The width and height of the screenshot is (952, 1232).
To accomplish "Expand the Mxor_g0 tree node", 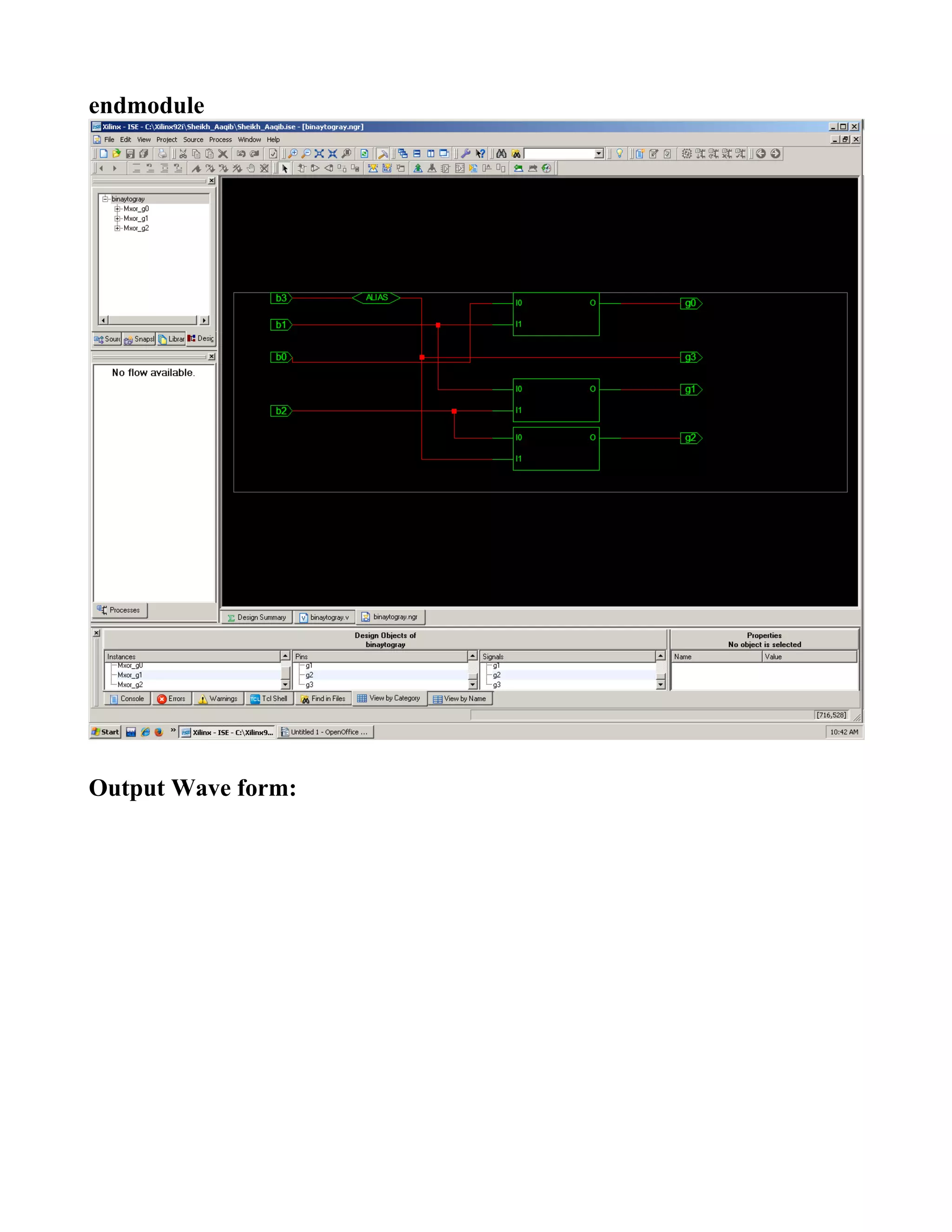I will 117,209.
